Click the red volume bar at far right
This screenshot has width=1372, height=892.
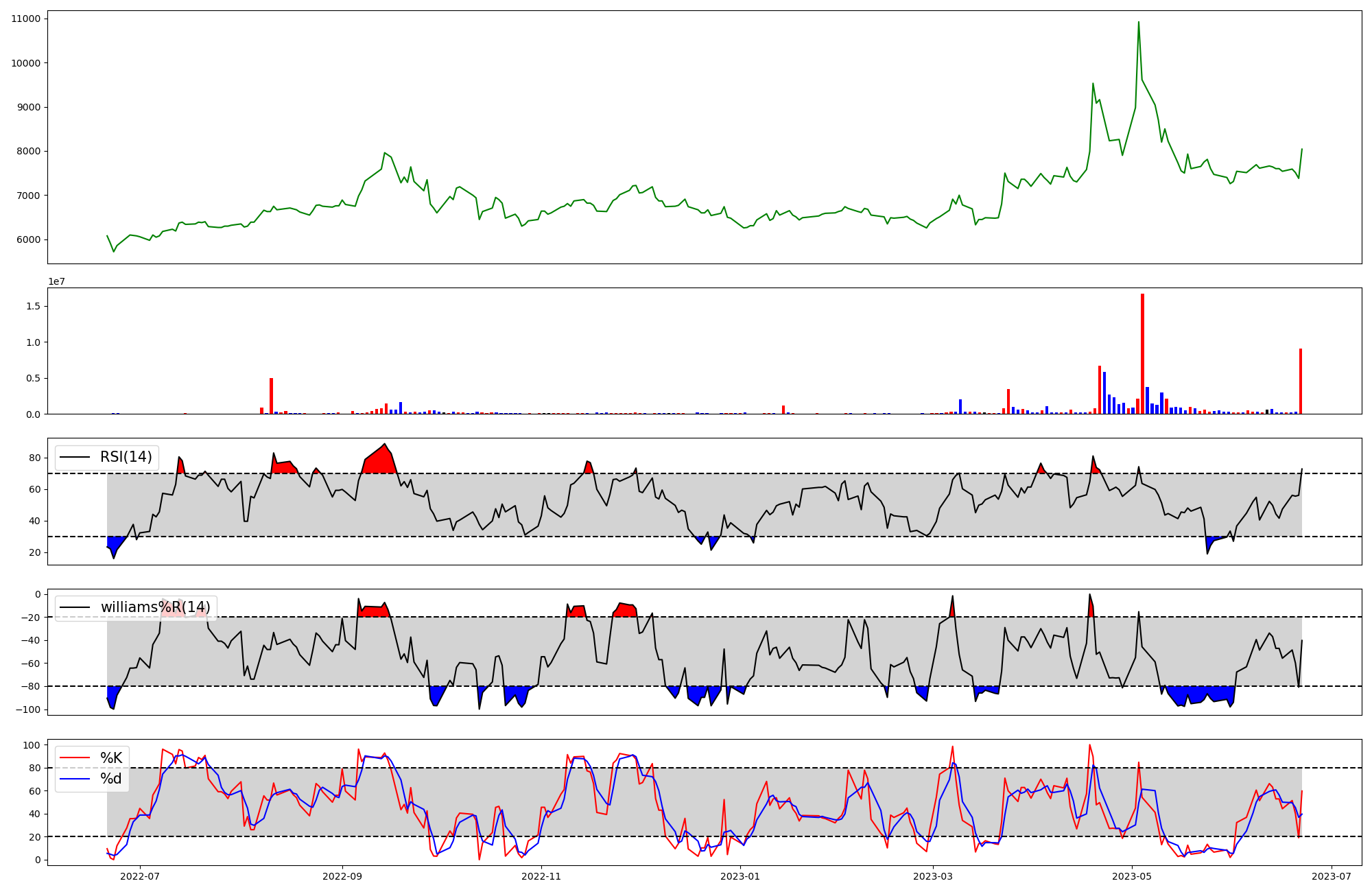coord(1300,381)
